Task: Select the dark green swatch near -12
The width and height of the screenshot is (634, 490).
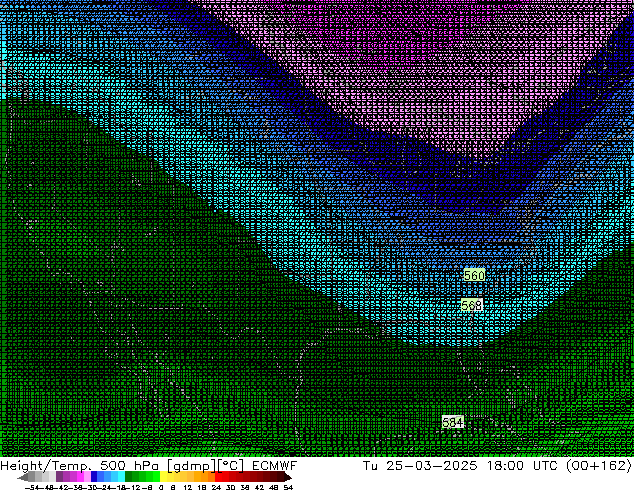Action: pyautogui.click(x=129, y=477)
